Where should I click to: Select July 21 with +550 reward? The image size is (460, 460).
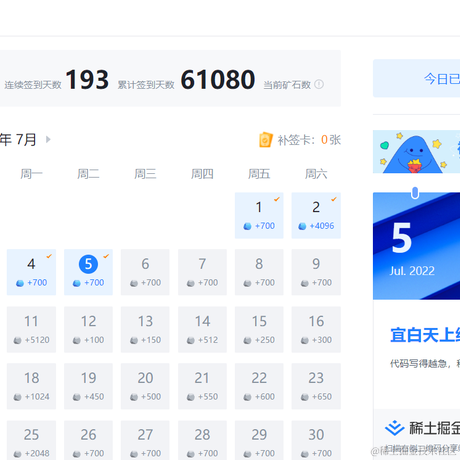[x=202, y=386]
